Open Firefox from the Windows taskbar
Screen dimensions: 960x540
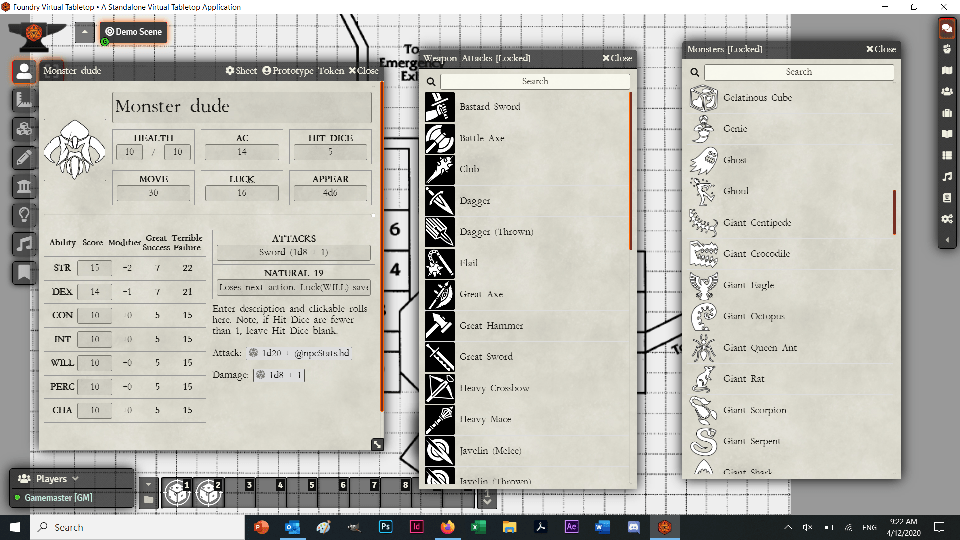pyautogui.click(x=447, y=527)
